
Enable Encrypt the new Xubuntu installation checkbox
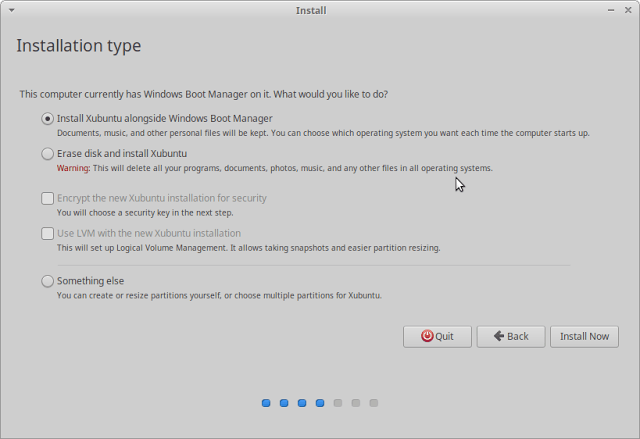[x=47, y=198]
